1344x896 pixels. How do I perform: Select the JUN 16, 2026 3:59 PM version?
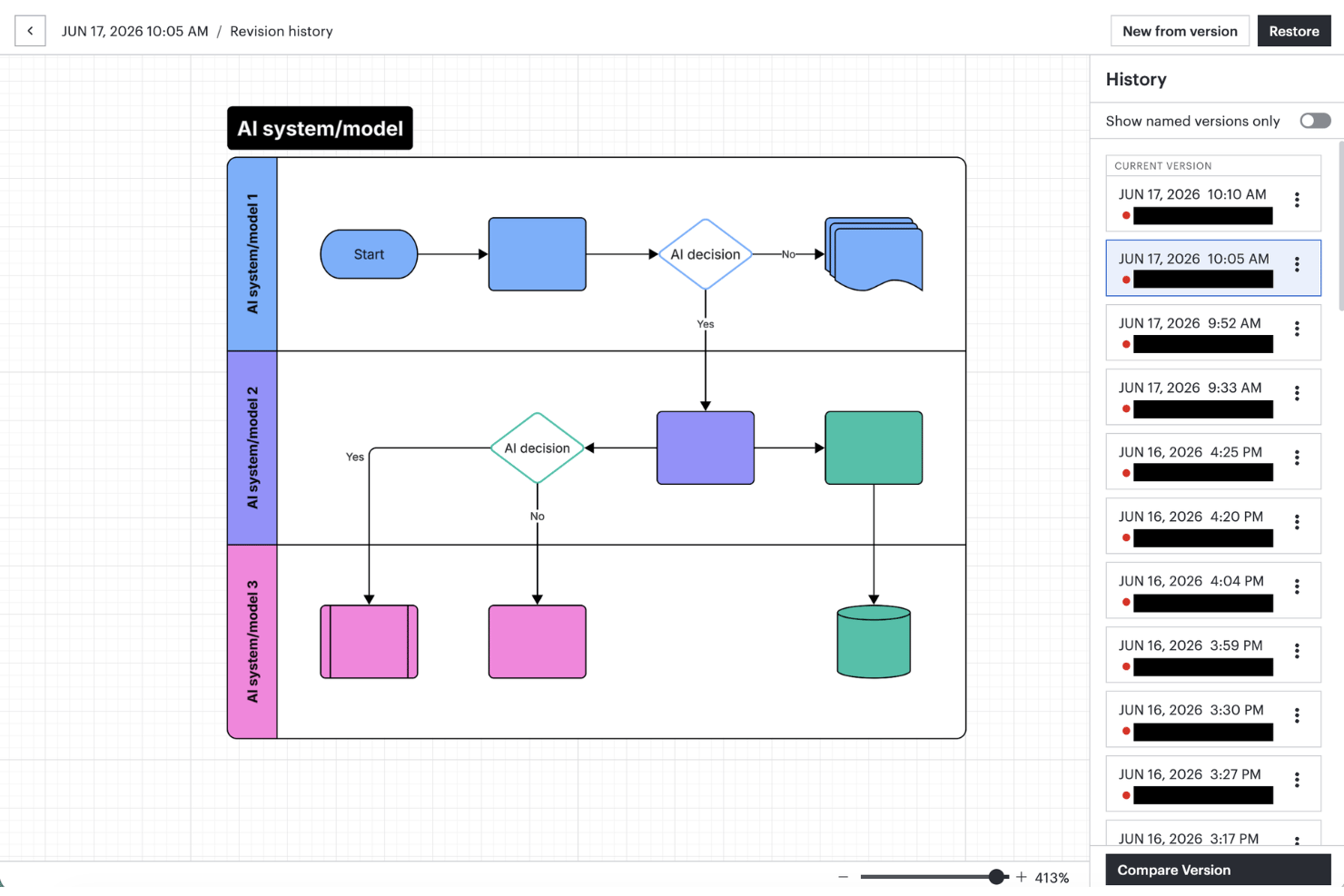[x=1213, y=655]
